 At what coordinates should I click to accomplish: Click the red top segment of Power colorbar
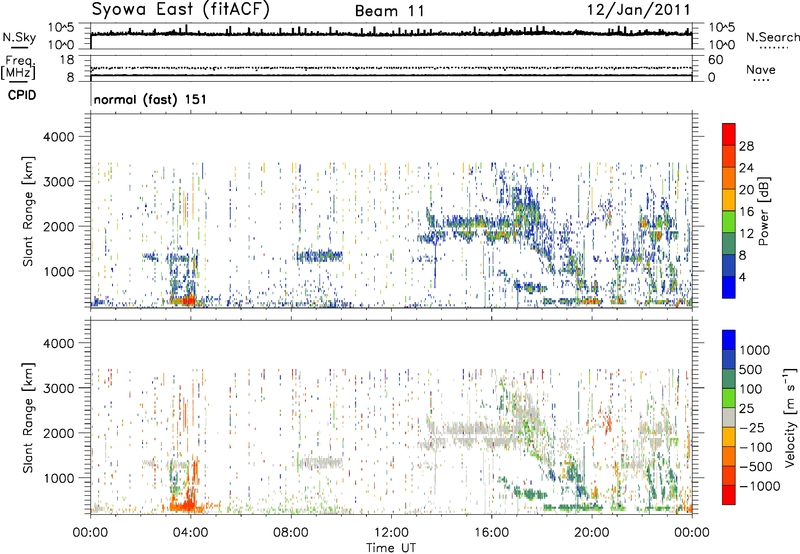tap(729, 134)
